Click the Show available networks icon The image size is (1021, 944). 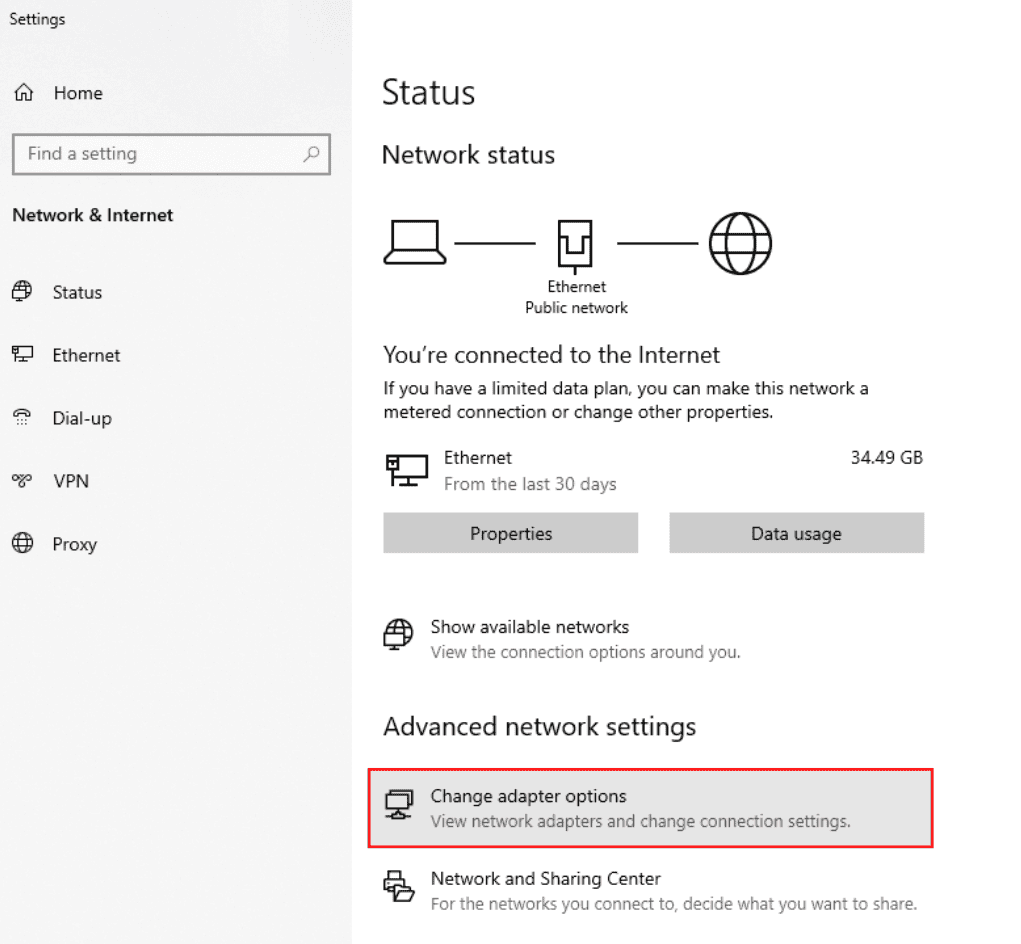[398, 635]
